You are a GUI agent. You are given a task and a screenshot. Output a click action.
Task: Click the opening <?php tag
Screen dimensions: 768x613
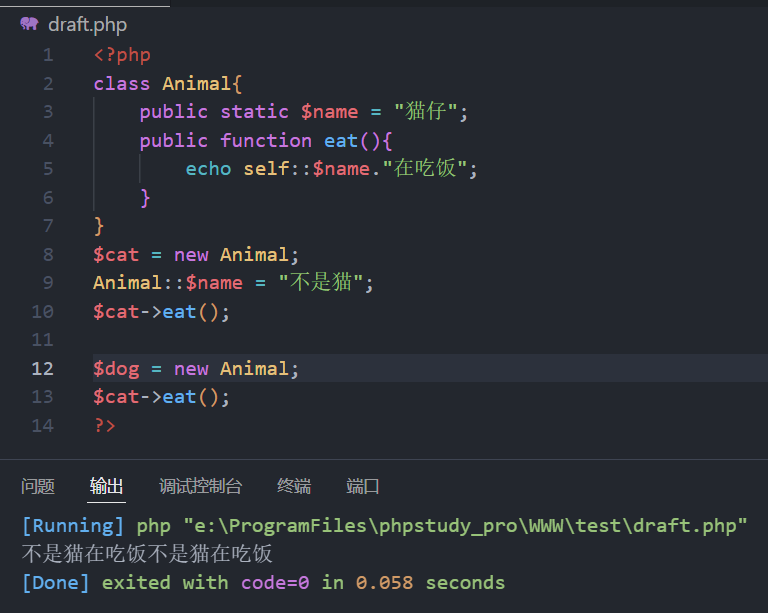(122, 55)
